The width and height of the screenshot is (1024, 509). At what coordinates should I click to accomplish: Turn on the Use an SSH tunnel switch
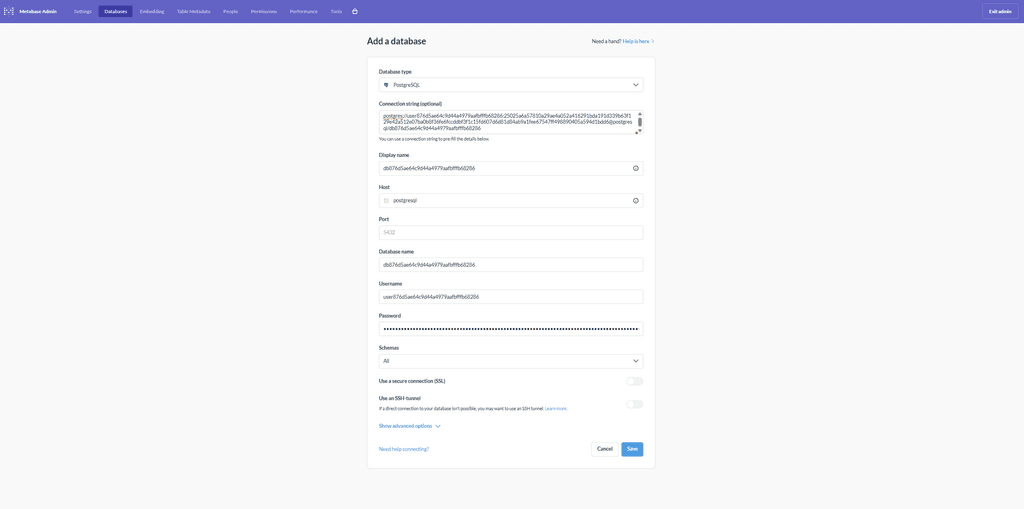click(x=634, y=404)
